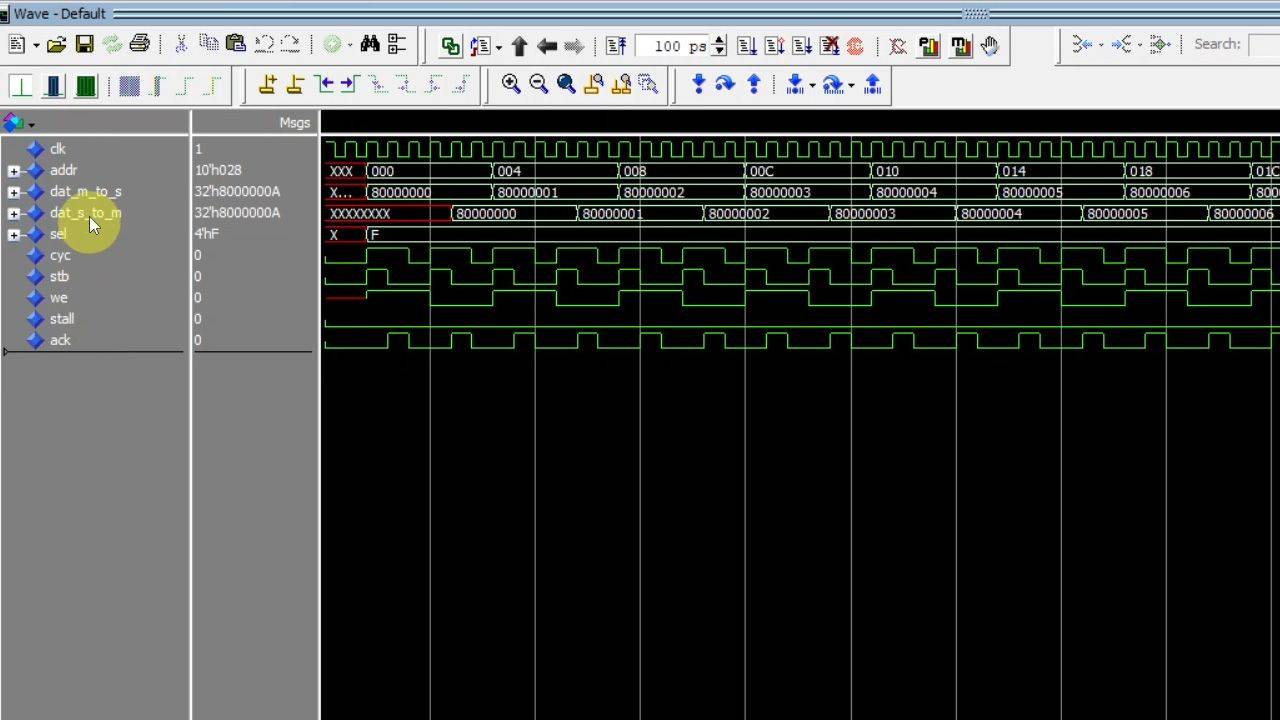This screenshot has width=1280, height=720.
Task: Click the blue Step Into arrow icon
Action: pyautogui.click(x=698, y=84)
